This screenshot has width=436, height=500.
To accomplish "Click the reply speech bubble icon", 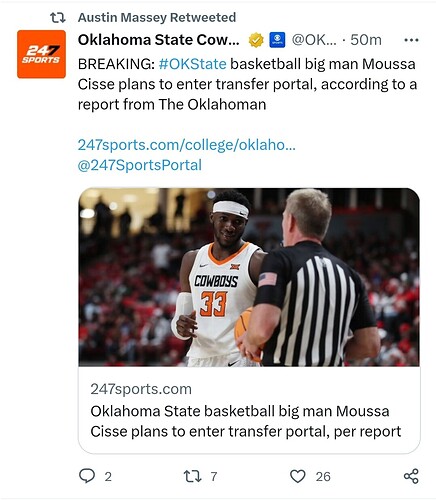I will click(87, 476).
